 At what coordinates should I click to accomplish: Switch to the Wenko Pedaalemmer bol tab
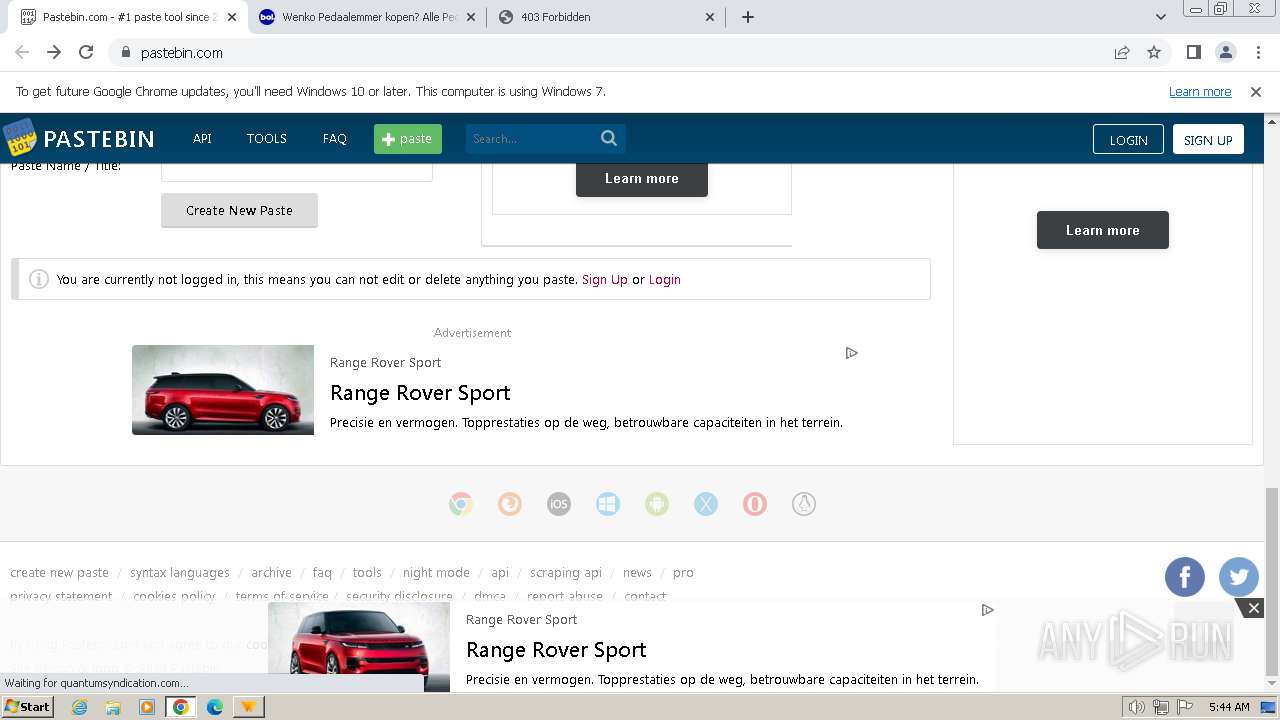click(x=369, y=17)
